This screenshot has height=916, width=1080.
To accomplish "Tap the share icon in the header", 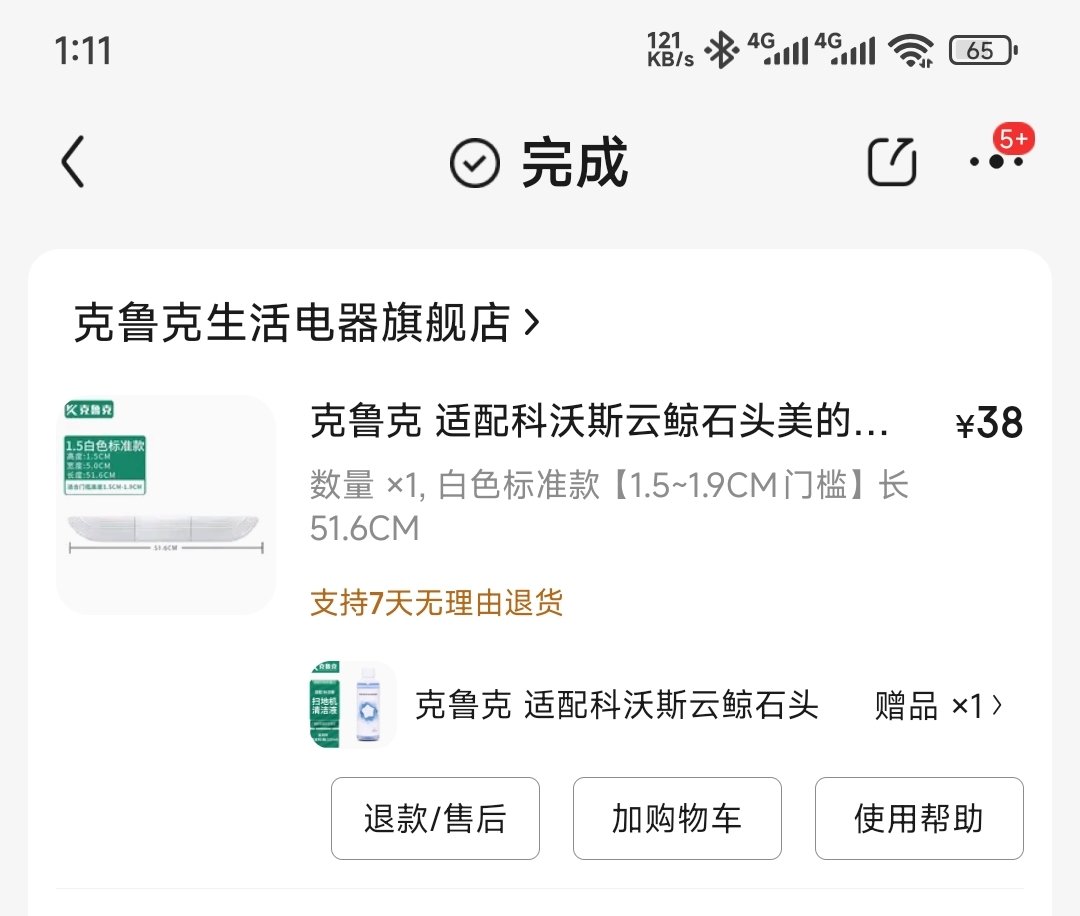I will tap(891, 162).
